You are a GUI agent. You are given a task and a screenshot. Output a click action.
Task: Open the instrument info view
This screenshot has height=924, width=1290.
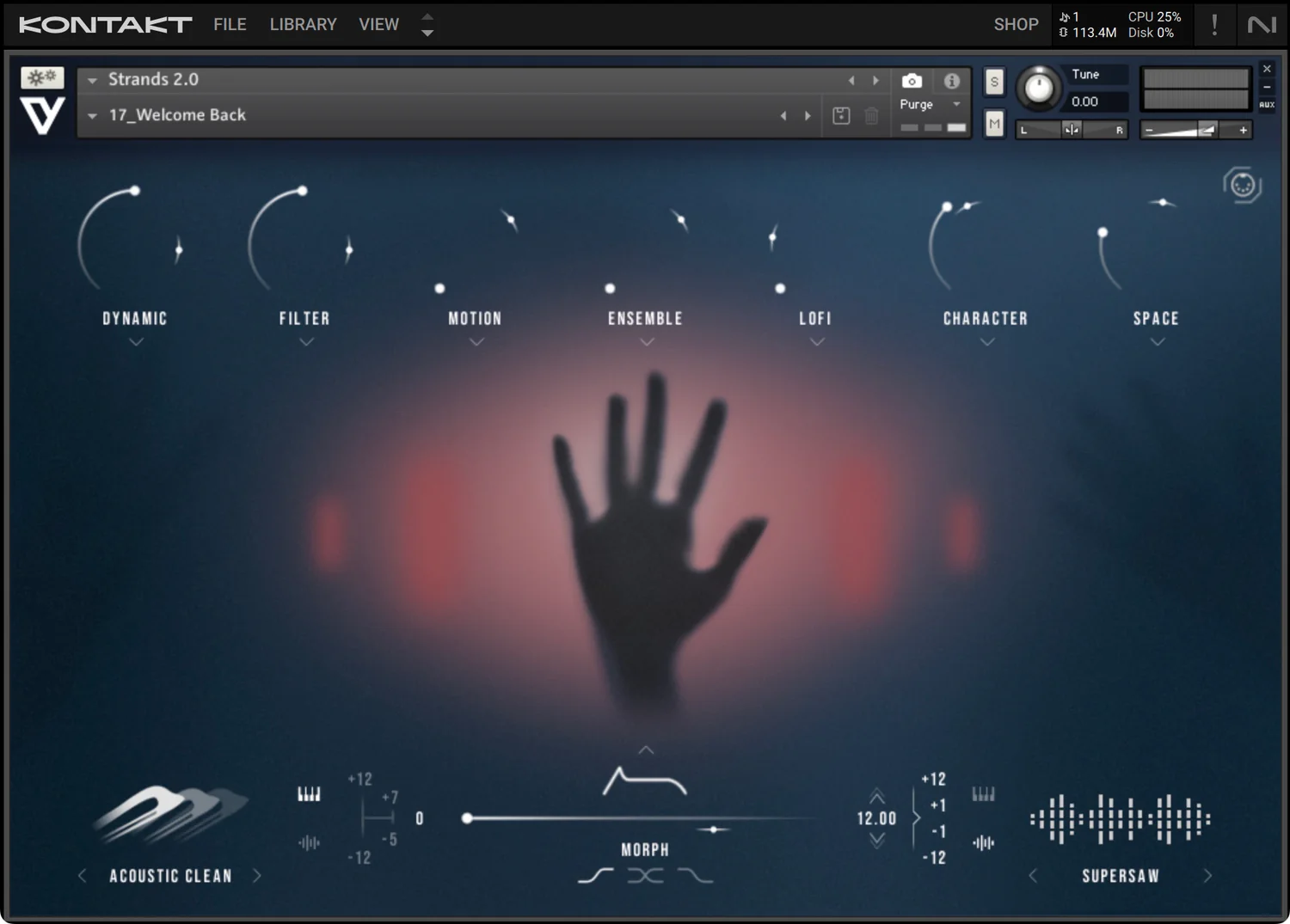point(951,81)
